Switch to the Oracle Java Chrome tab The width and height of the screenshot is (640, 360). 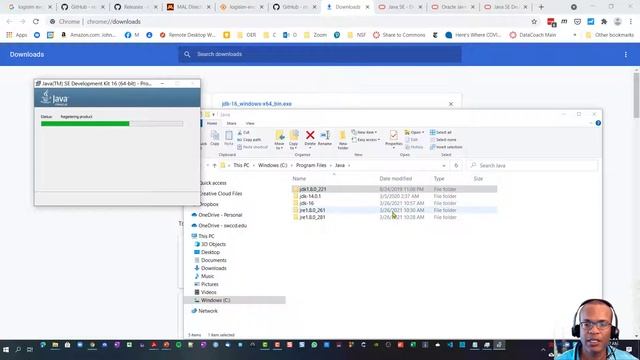[x=452, y=7]
